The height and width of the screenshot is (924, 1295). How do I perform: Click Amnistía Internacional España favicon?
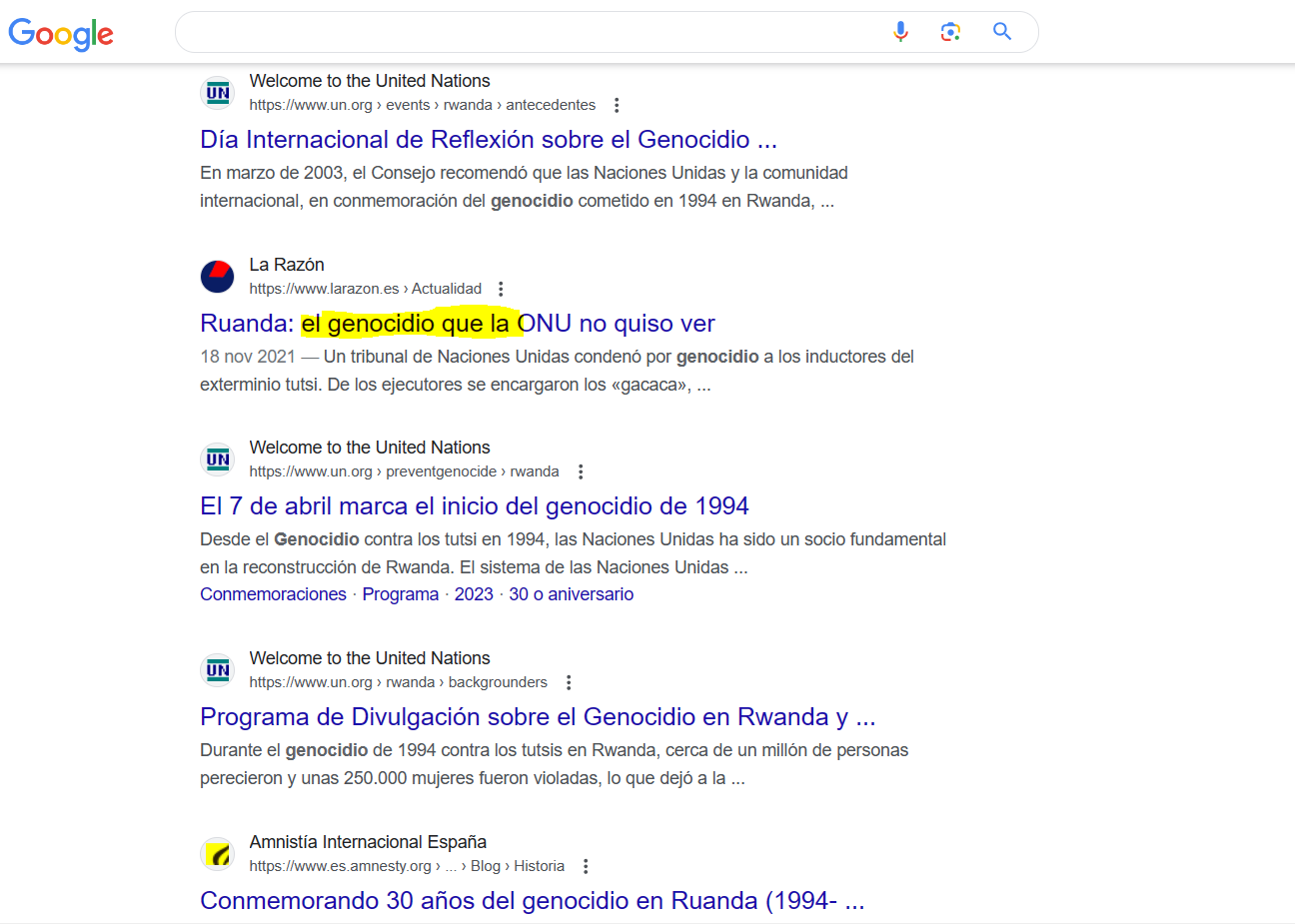tap(218, 854)
